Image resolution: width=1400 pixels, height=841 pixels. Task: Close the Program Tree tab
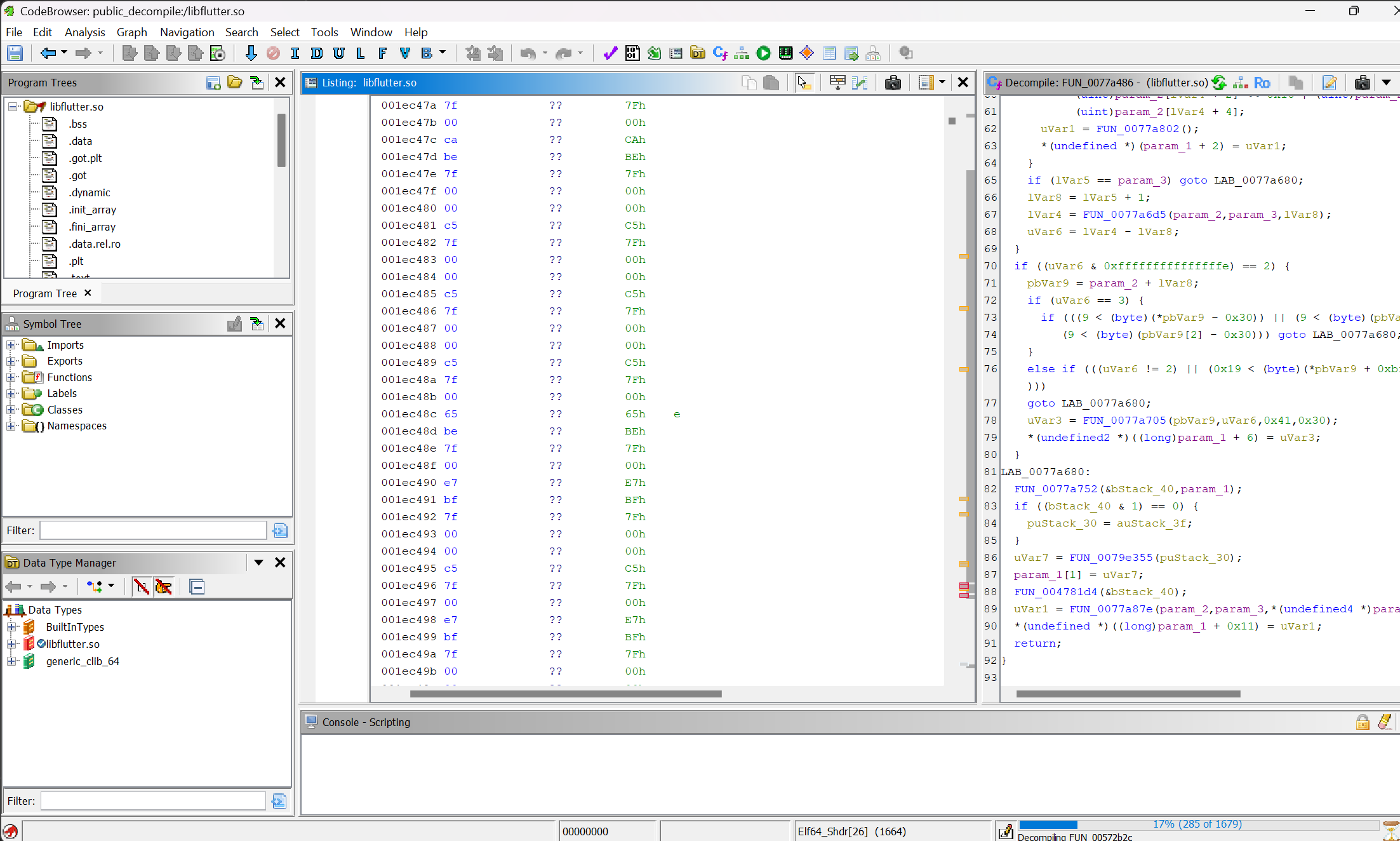click(88, 293)
